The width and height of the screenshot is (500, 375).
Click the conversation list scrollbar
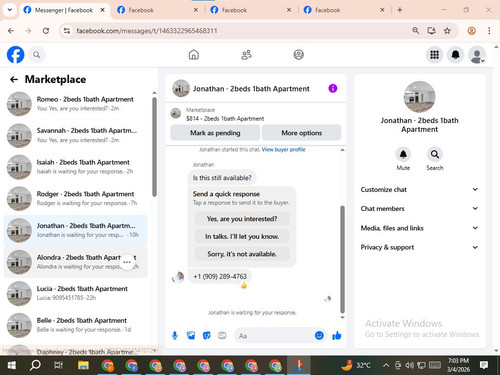154,147
